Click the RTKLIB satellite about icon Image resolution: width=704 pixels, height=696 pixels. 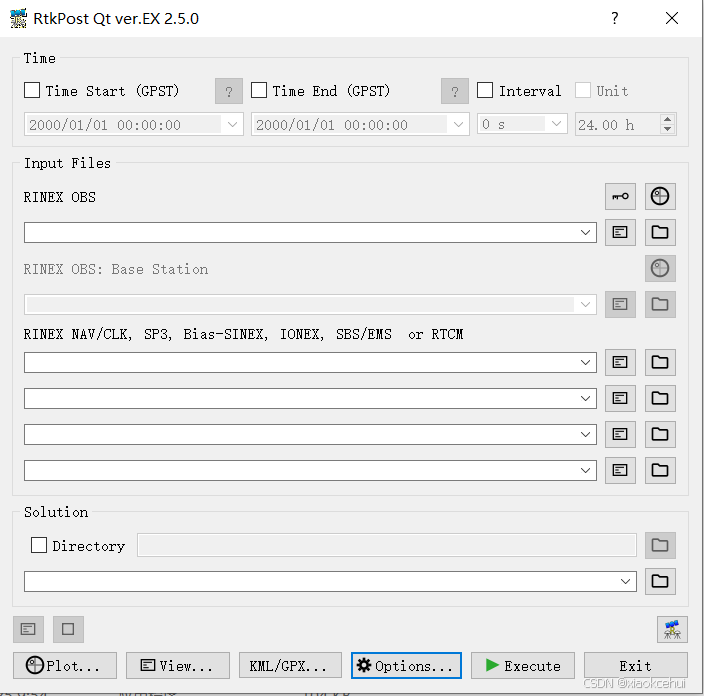click(x=672, y=629)
